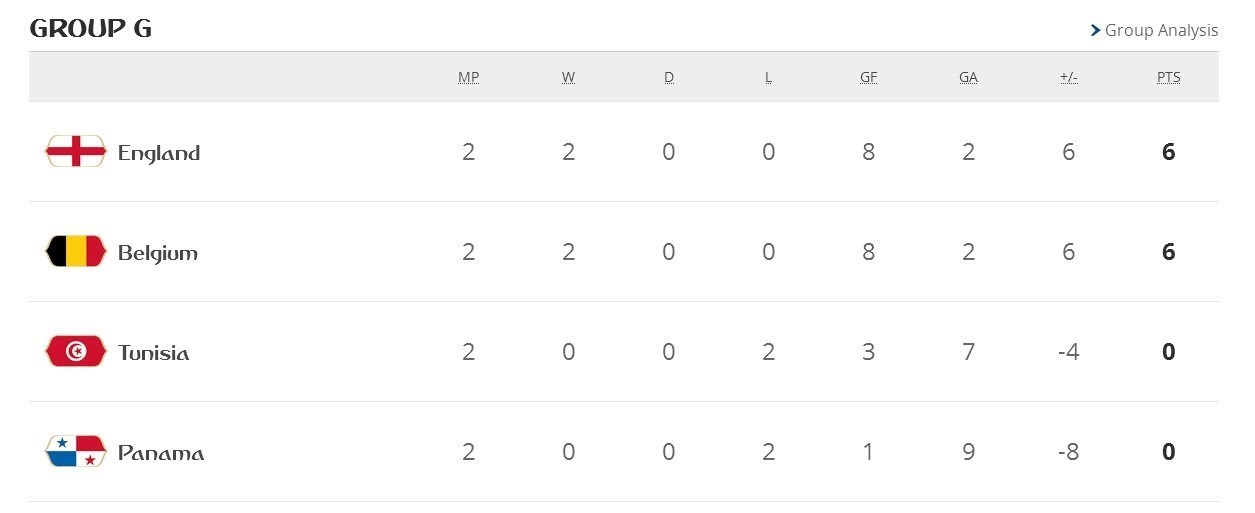Click the MP column header
Image resolution: width=1255 pixels, height=513 pixels.
tap(468, 77)
